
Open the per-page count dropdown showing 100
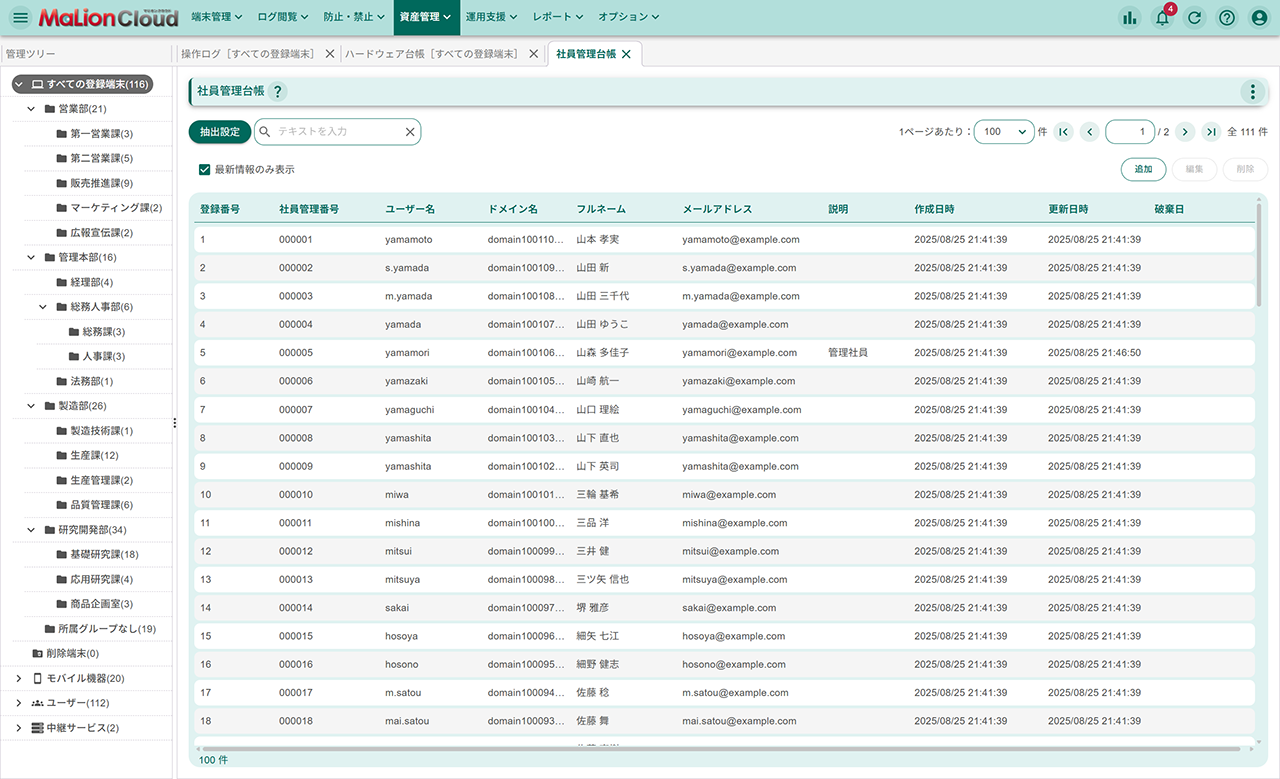(x=1004, y=132)
